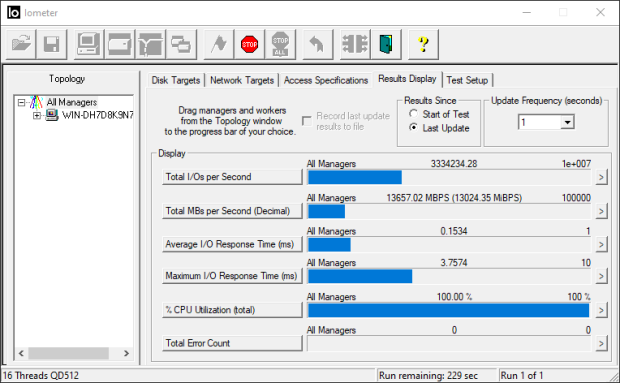This screenshot has width=620, height=383.
Task: Start the tests with the green flag
Action: point(219,44)
